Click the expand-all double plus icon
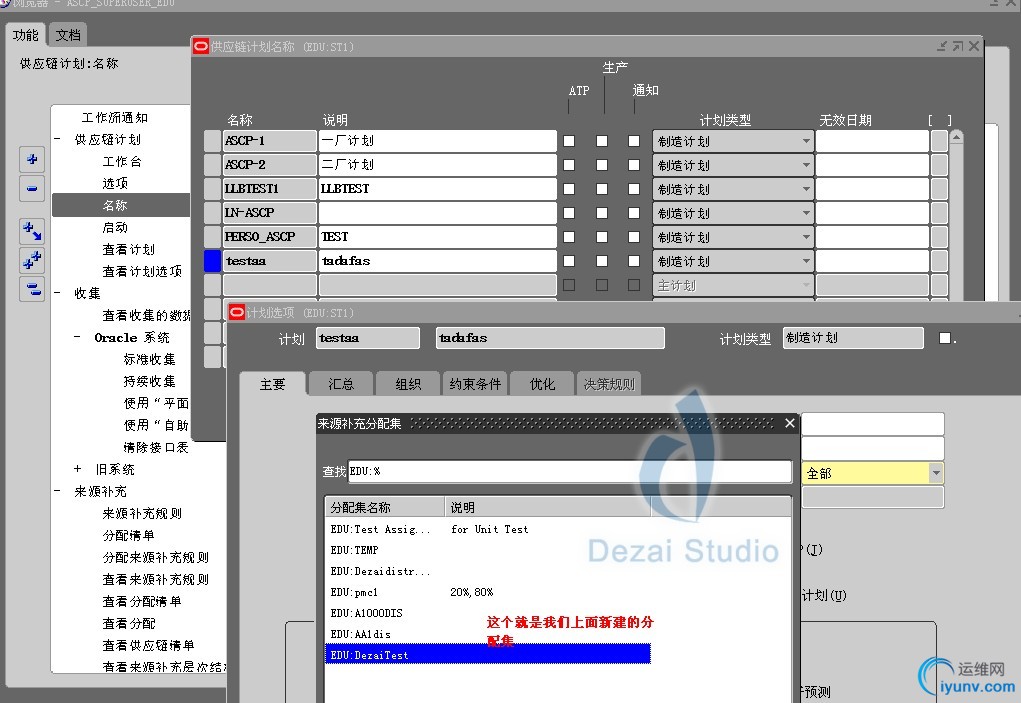Viewport: 1021px width, 703px height. point(32,260)
